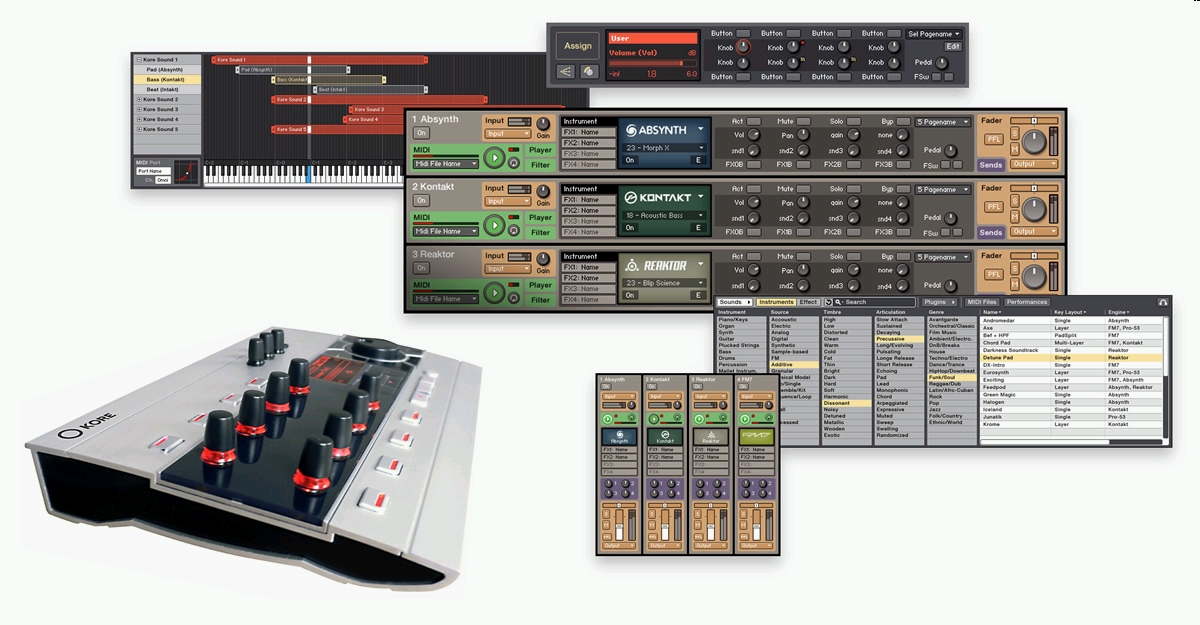Expand the Kore Sound 5 track

click(139, 129)
